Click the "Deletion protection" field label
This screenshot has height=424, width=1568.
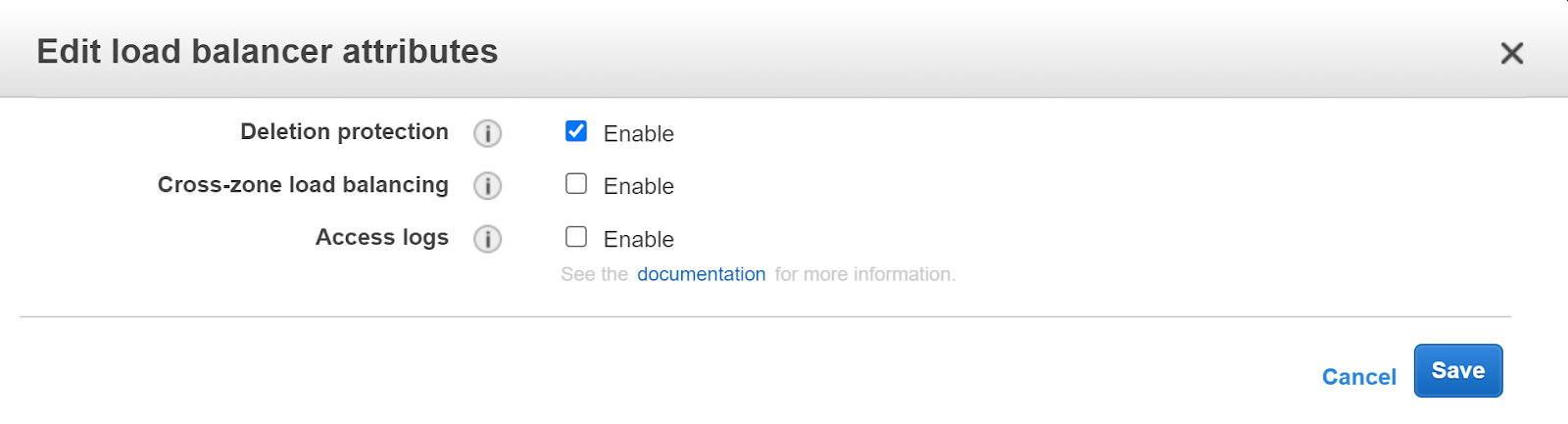[x=344, y=132]
